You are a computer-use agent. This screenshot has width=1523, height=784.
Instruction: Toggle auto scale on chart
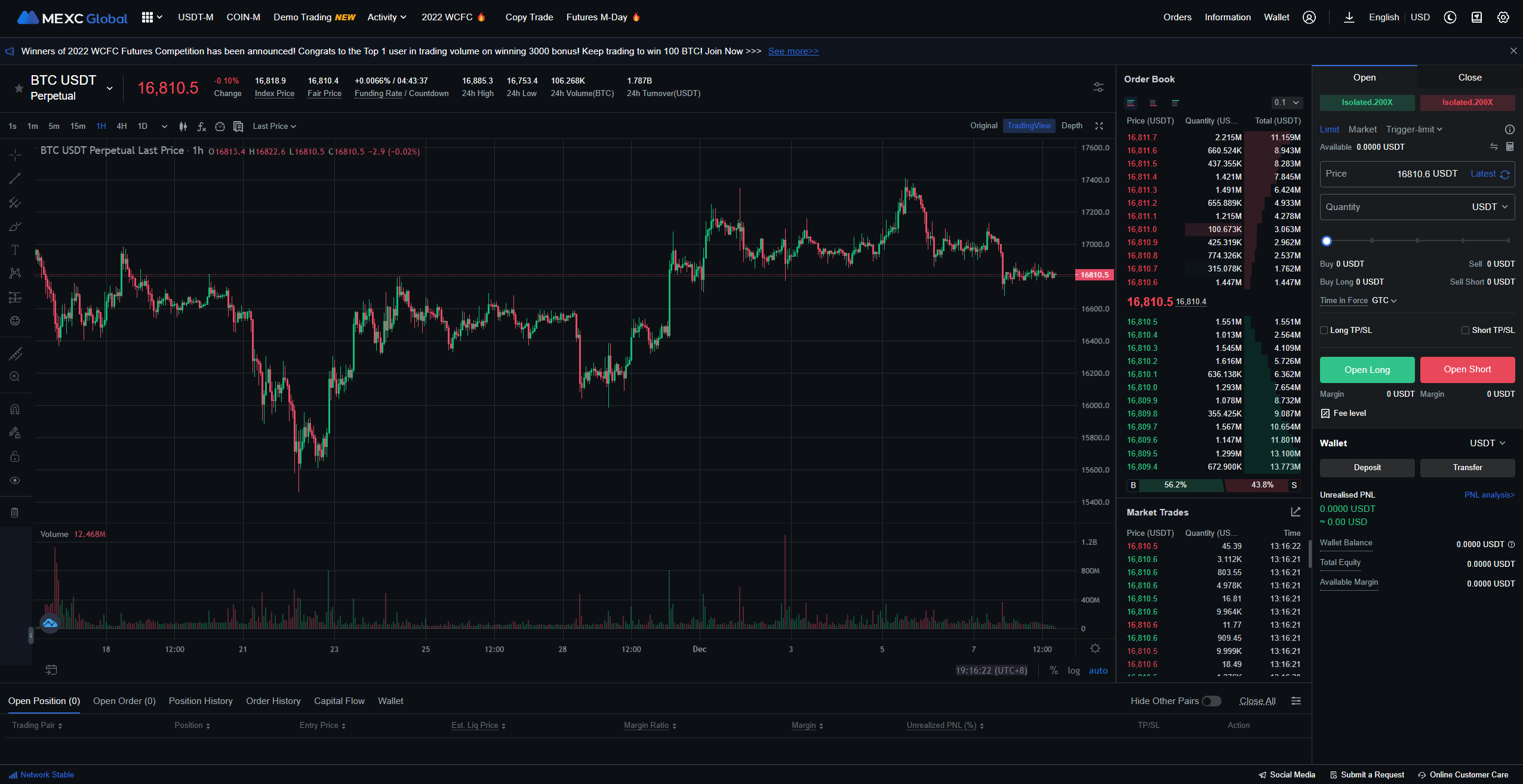tap(1099, 671)
